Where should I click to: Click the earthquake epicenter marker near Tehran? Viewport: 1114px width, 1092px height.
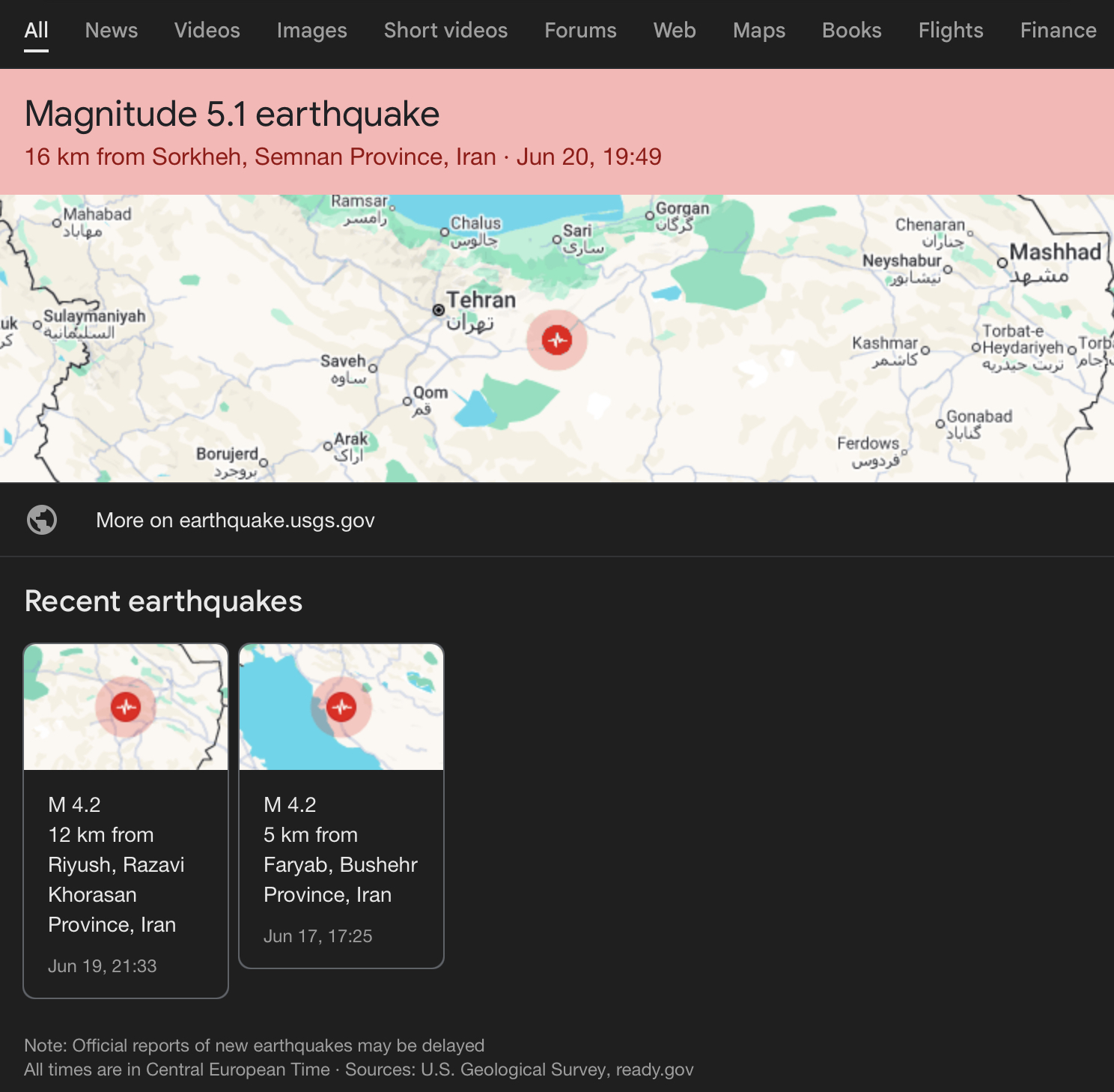coord(557,340)
